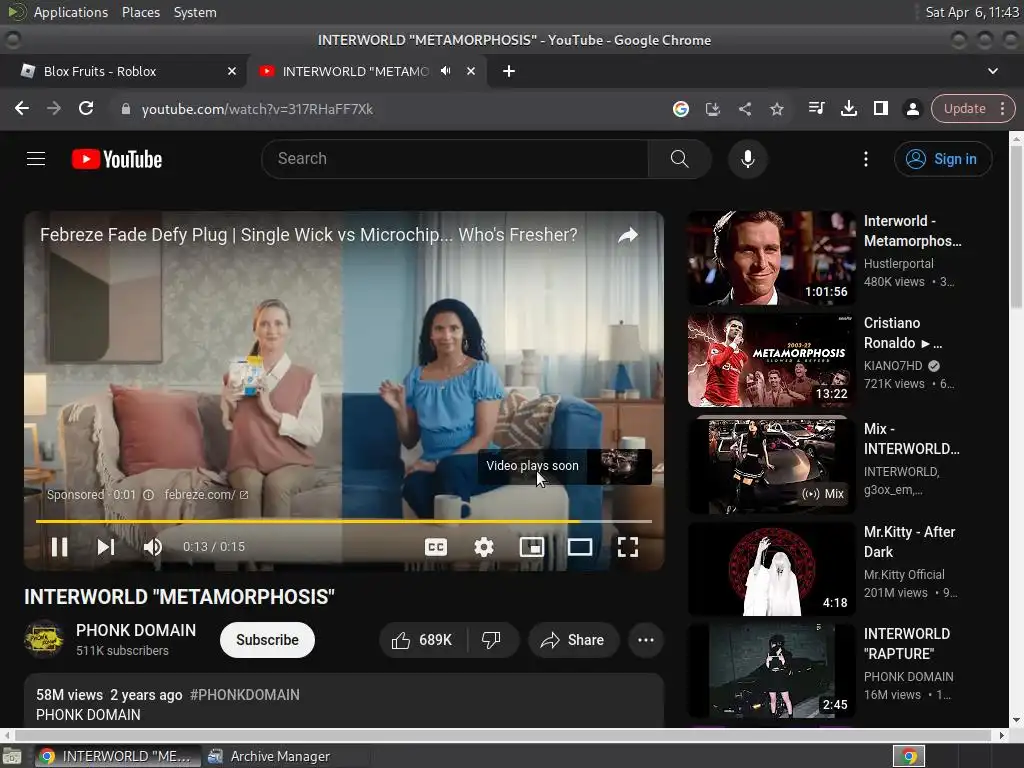Viewport: 1024px width, 768px height.
Task: Open ad info circle icon
Action: point(149,495)
